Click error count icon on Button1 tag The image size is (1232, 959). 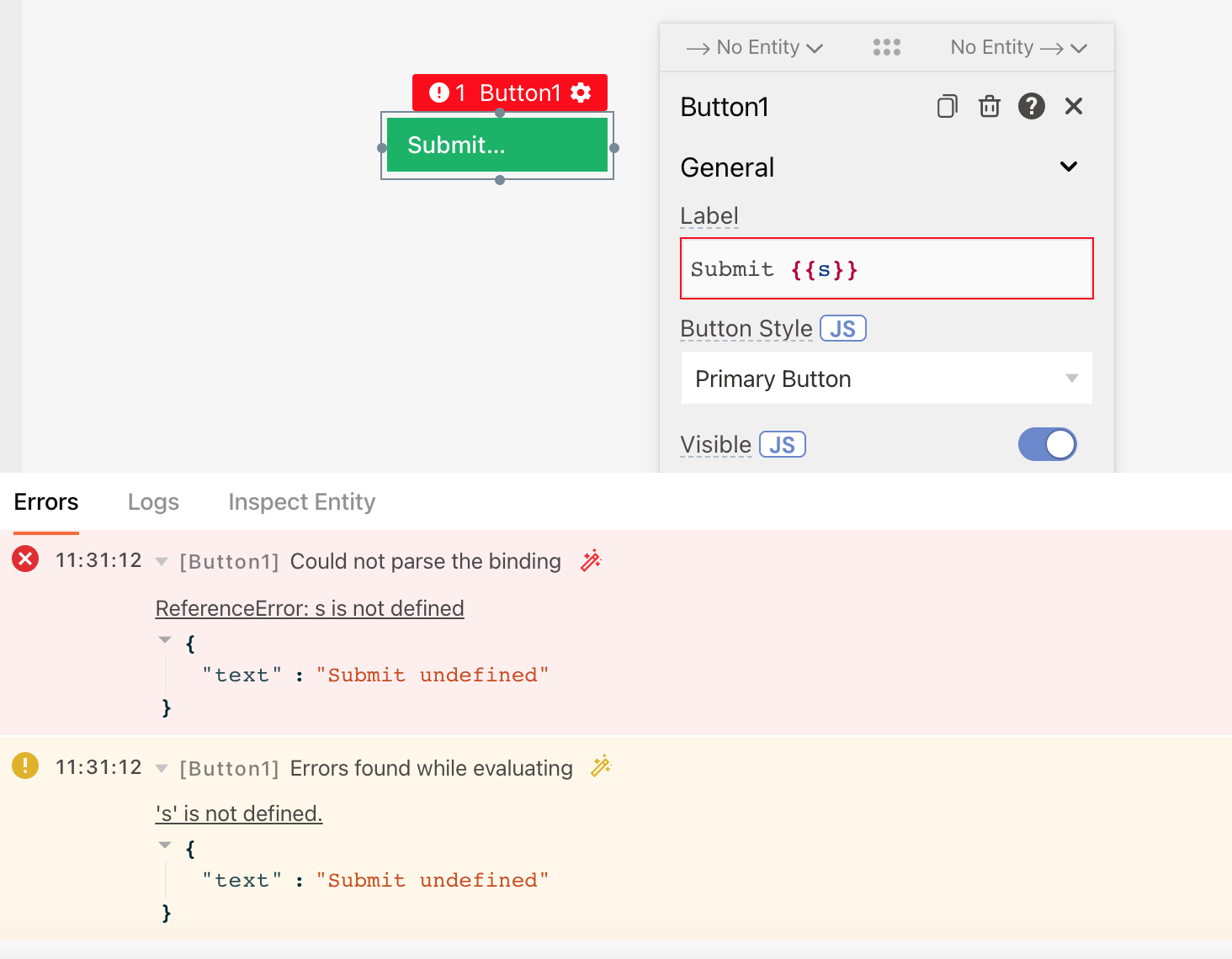[438, 93]
